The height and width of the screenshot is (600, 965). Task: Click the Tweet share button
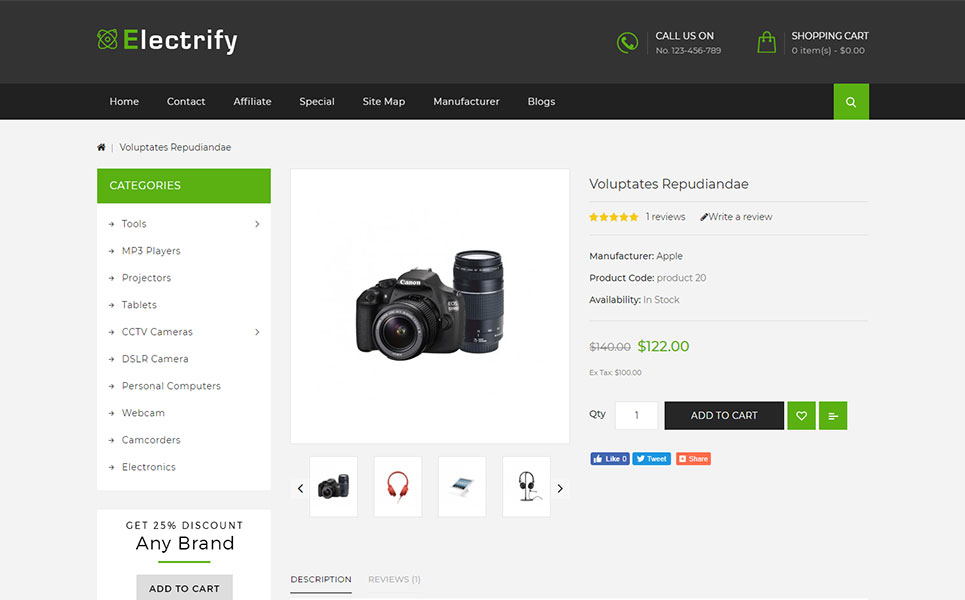pyautogui.click(x=651, y=457)
